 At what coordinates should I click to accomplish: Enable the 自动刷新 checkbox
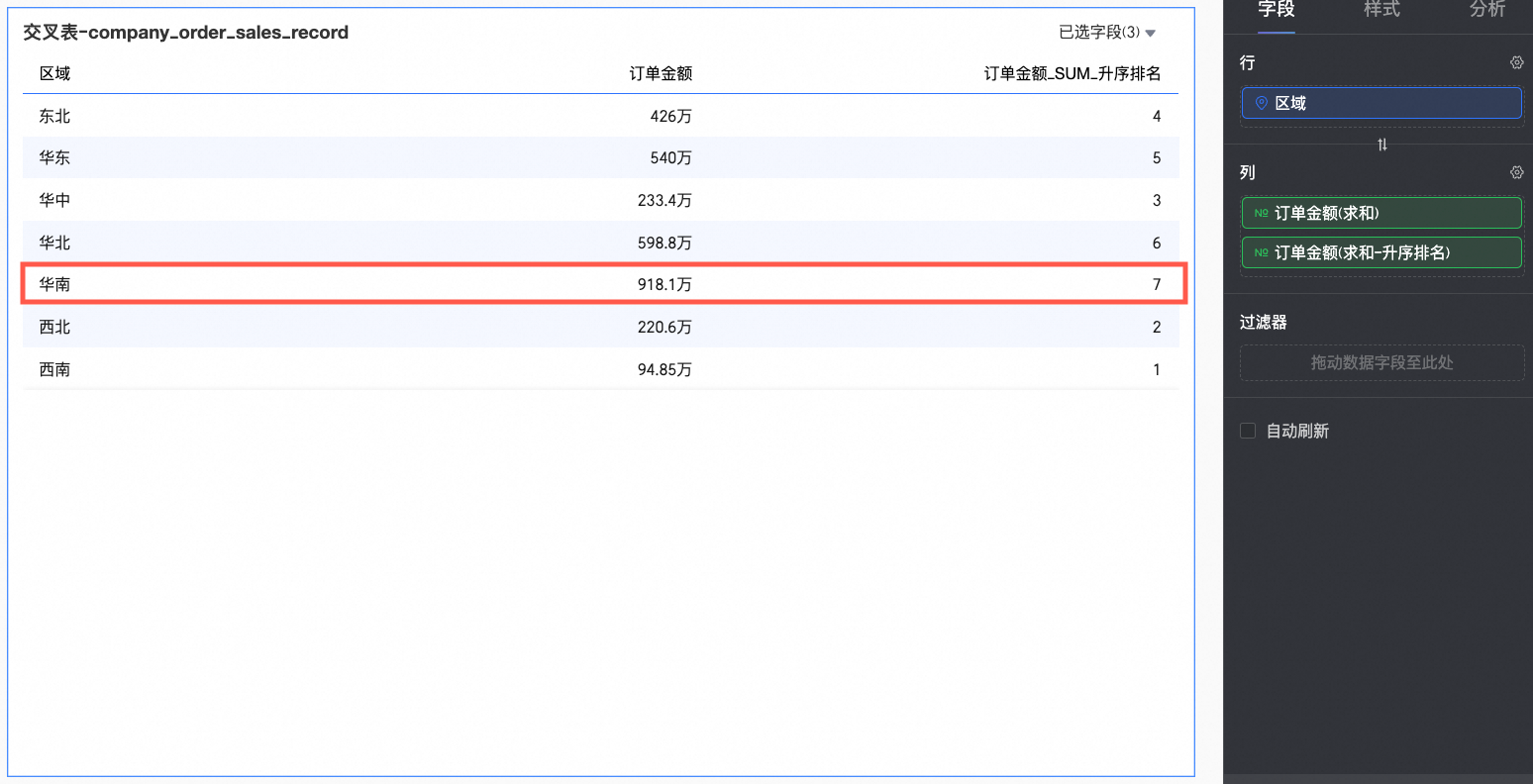pos(1248,431)
